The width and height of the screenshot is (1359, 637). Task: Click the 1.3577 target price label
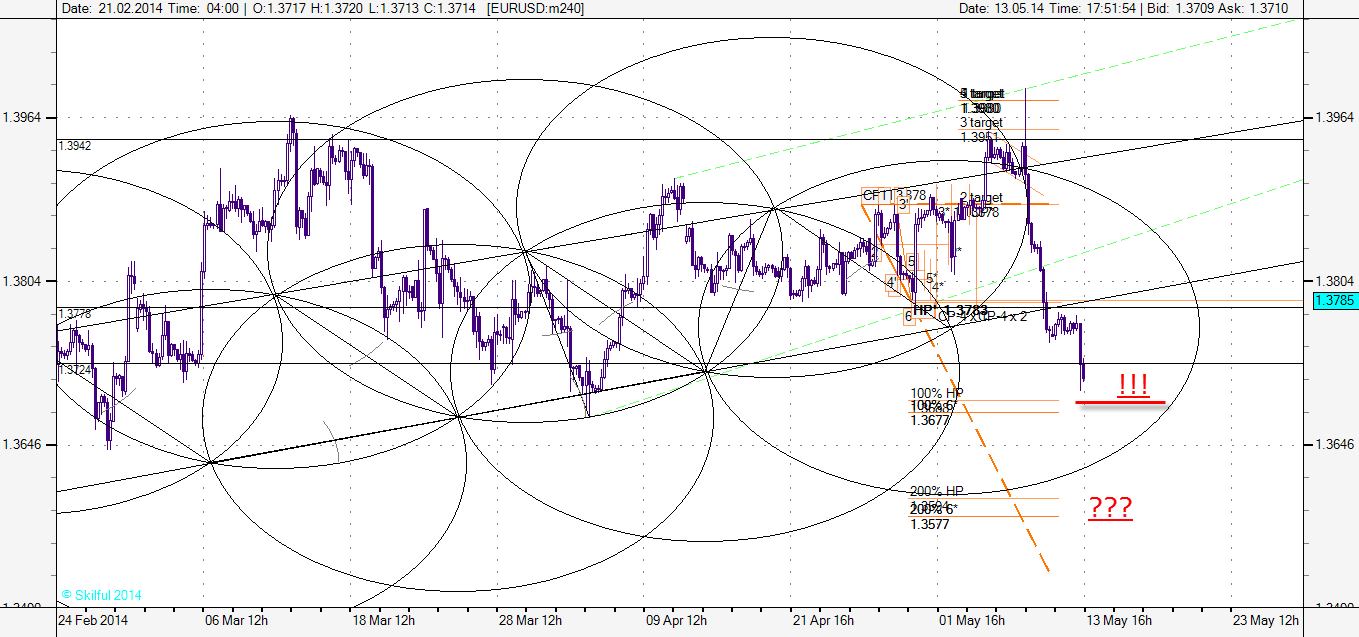(930, 523)
